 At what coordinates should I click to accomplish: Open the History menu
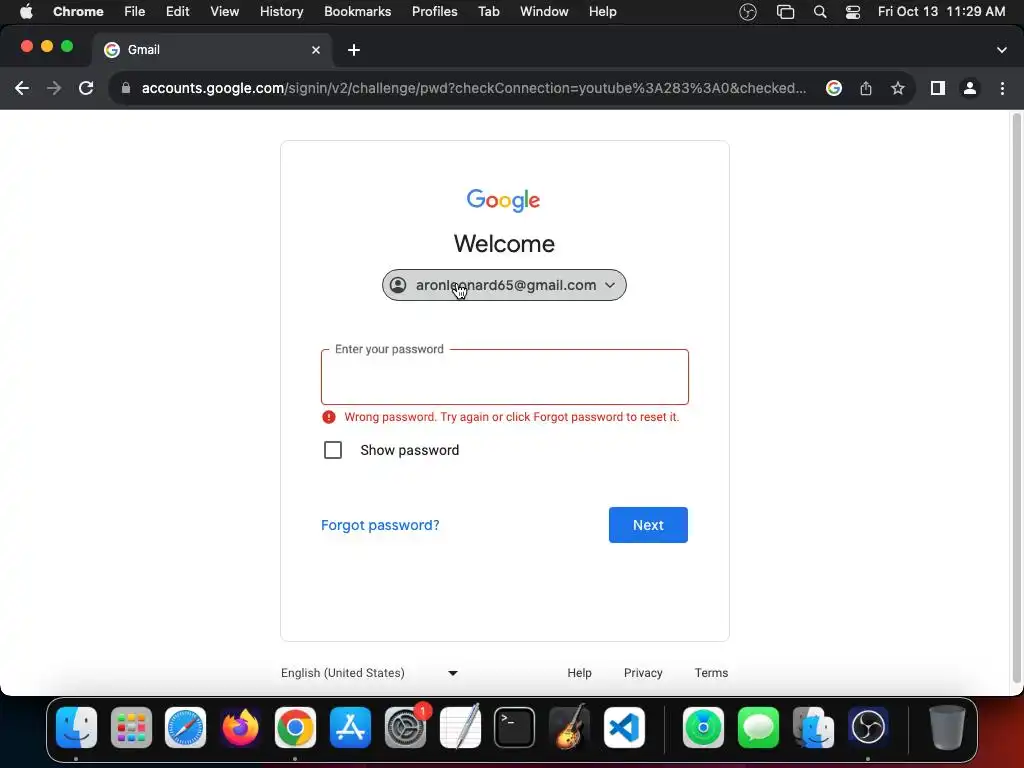281,12
